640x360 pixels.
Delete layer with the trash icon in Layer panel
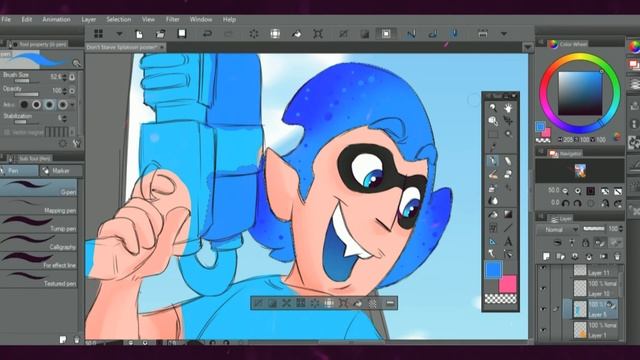pyautogui.click(x=617, y=256)
